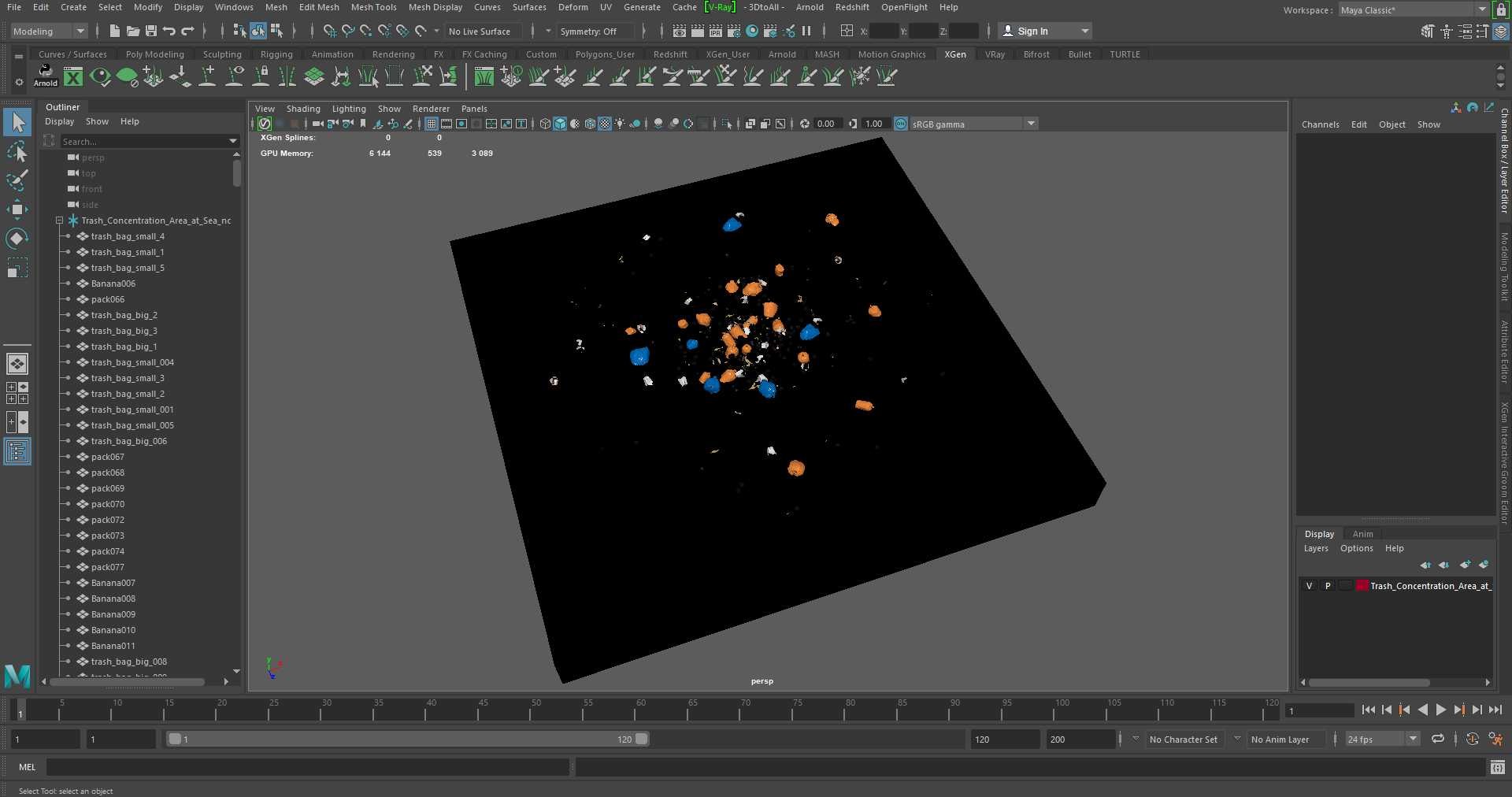Click the Lasso select tool icon
1512x797 pixels.
17,151
